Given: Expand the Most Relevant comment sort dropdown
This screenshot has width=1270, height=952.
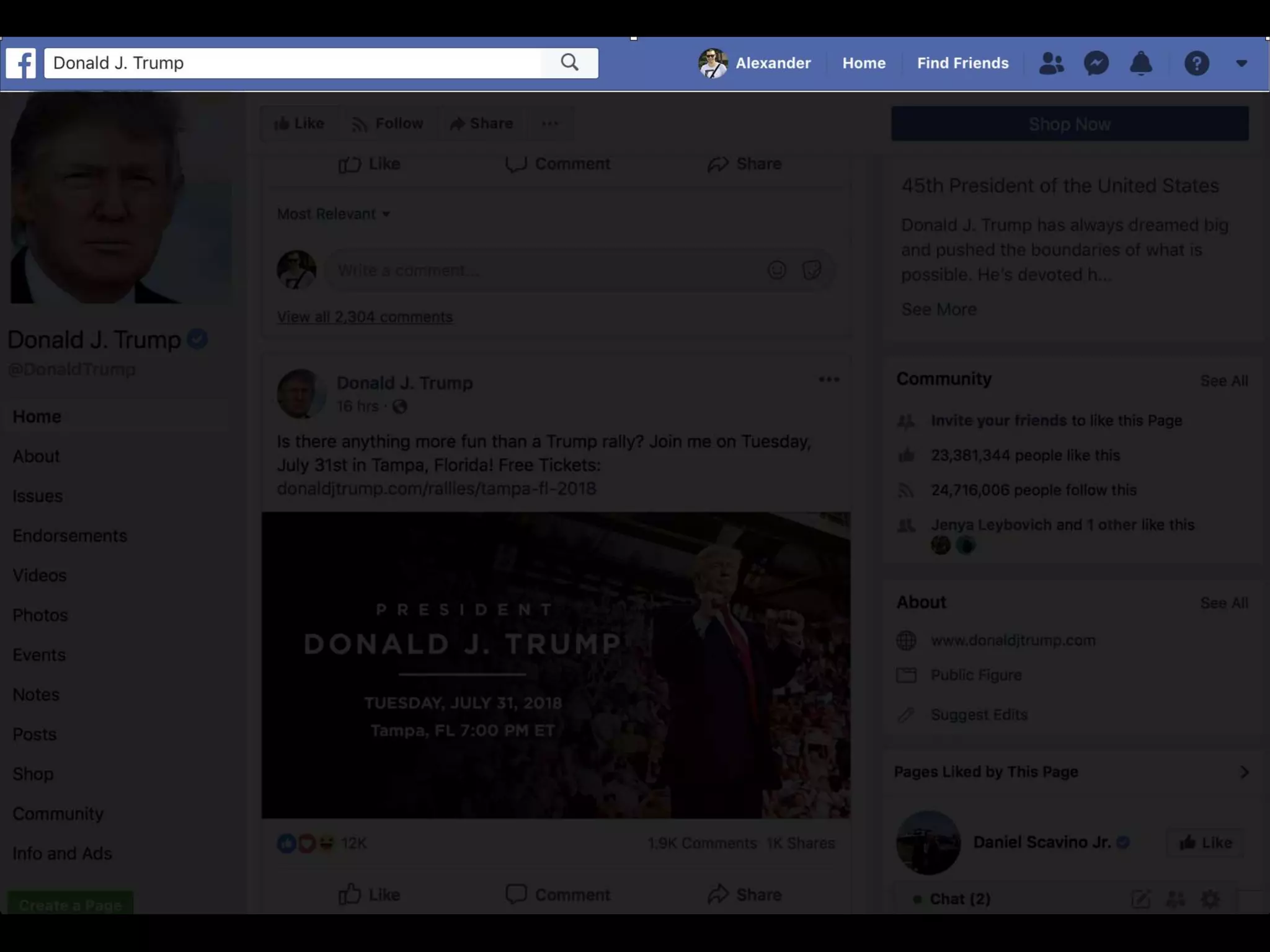Looking at the screenshot, I should [x=334, y=214].
